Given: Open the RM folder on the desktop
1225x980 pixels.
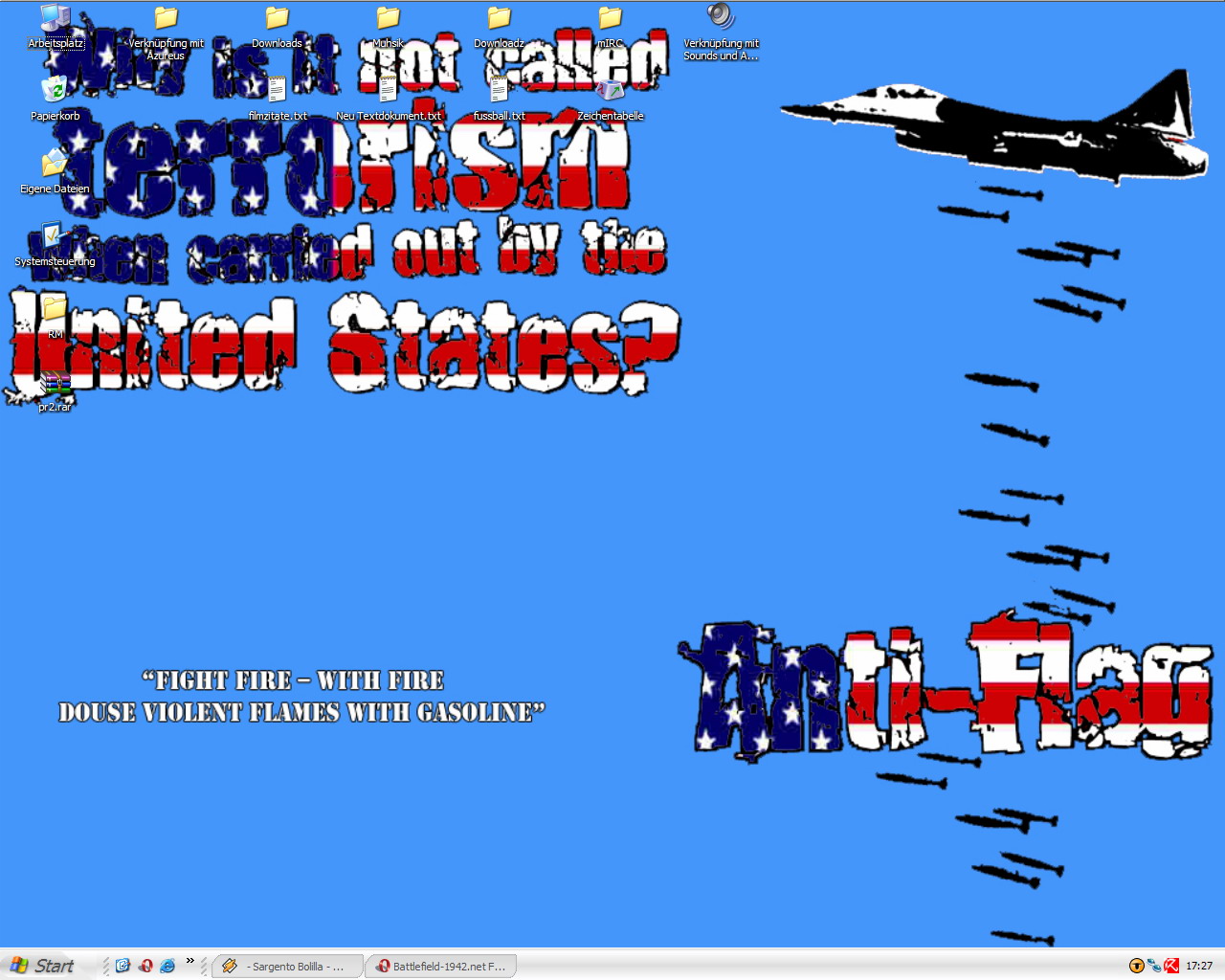Looking at the screenshot, I should coord(56,318).
